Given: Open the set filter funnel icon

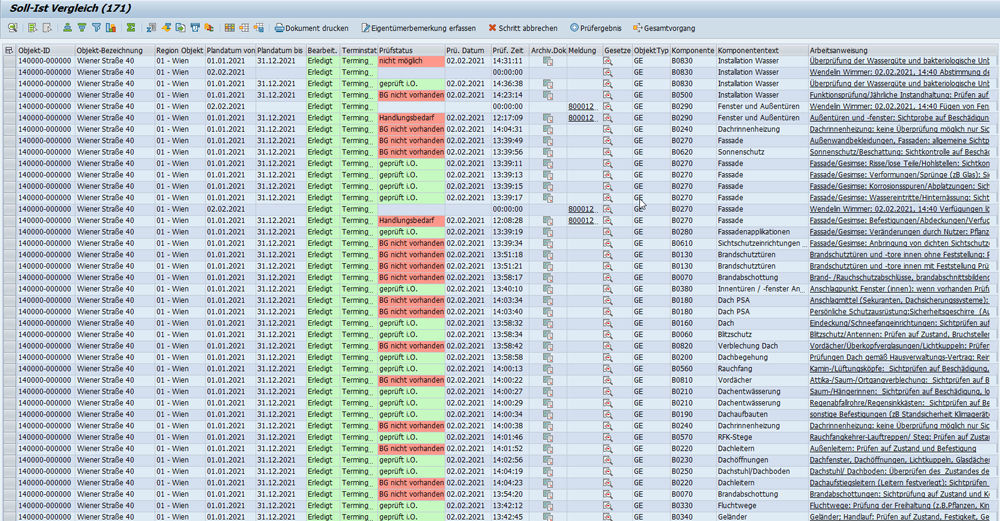Looking at the screenshot, I should pos(97,27).
